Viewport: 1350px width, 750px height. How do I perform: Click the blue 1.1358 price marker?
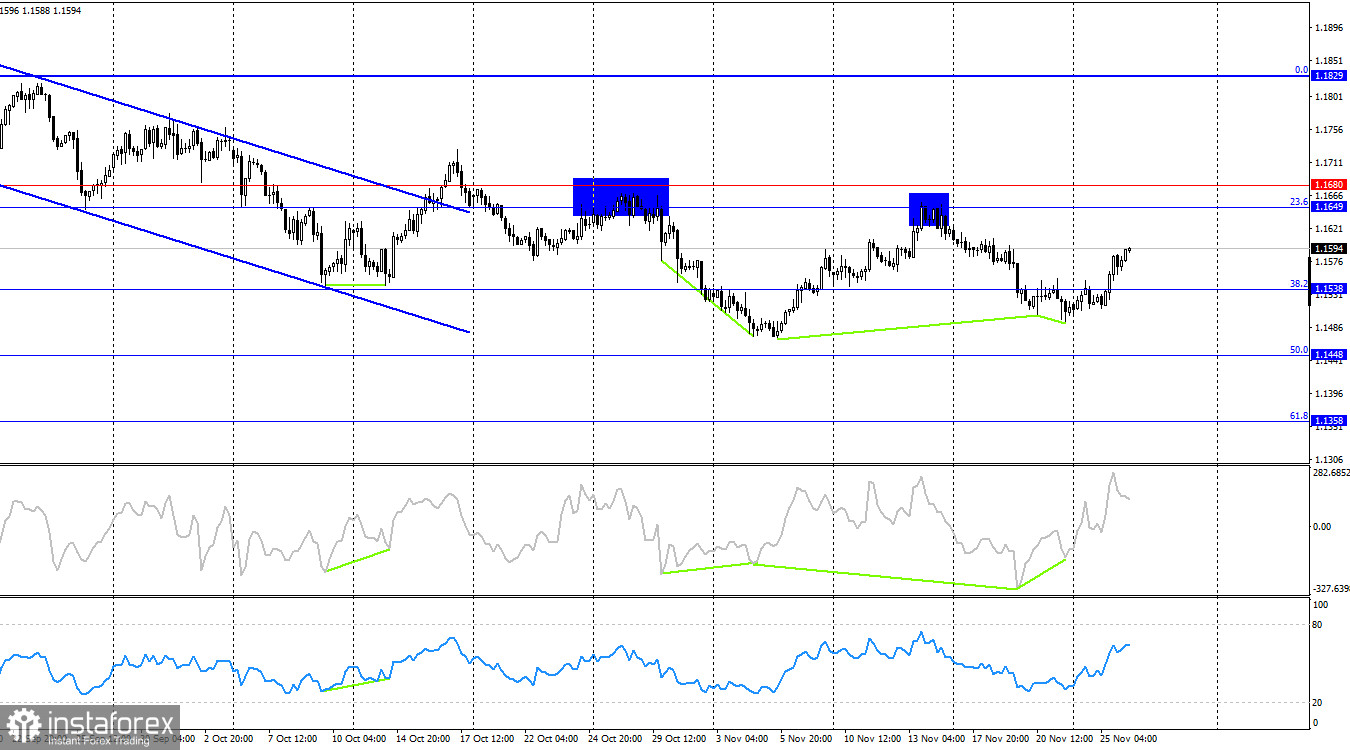(x=1328, y=419)
